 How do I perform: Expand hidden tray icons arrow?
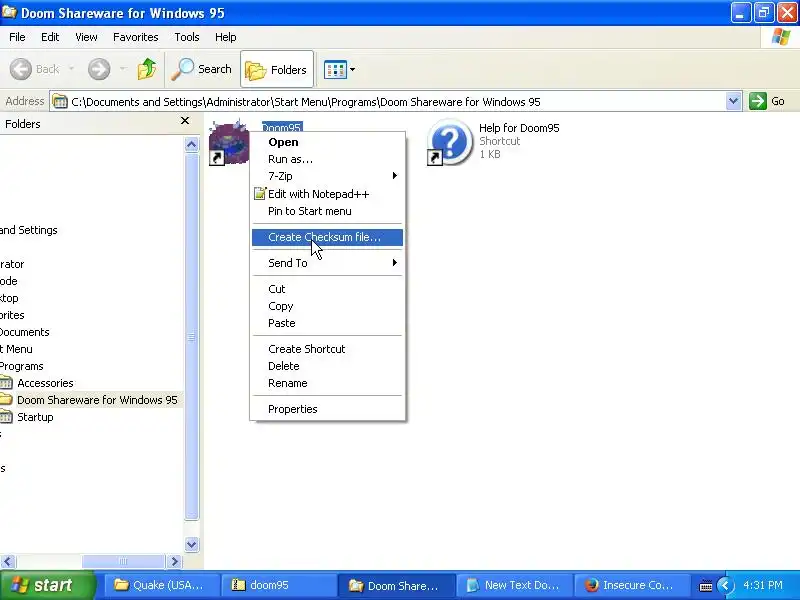pos(725,585)
